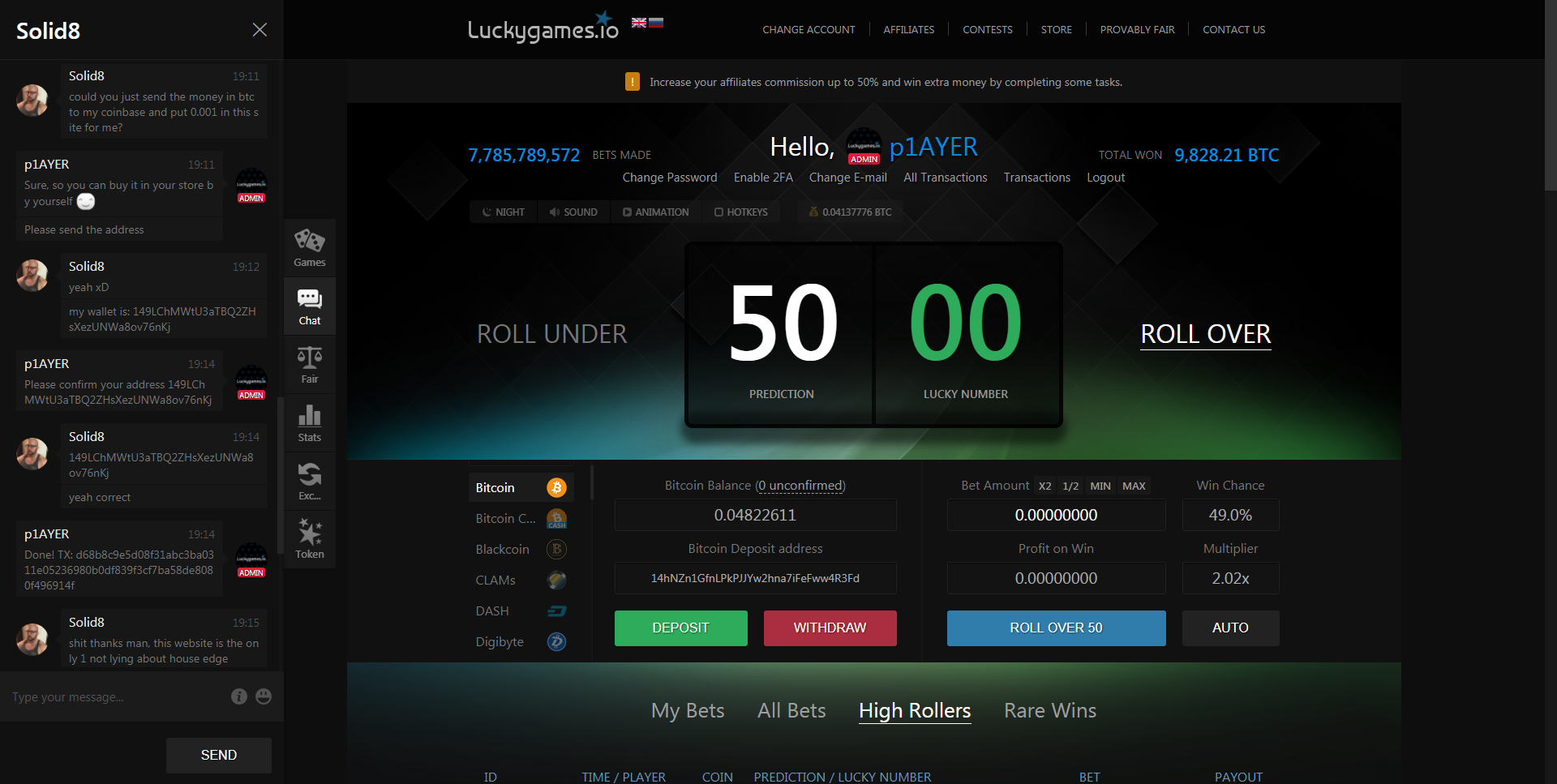Click the Luckygames.io logo
Viewport: 1557px width, 784px height.
(x=543, y=28)
